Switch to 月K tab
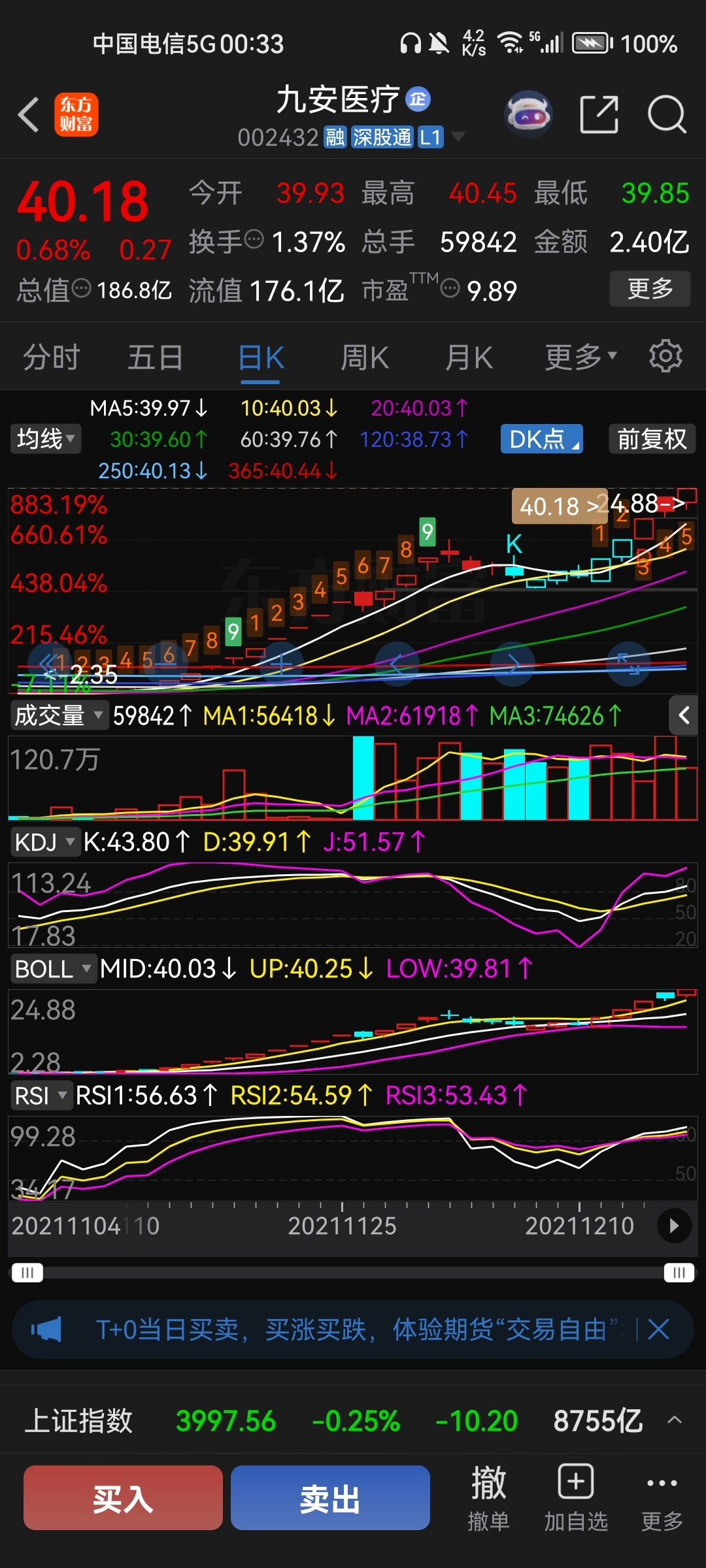This screenshot has width=706, height=1568. pos(469,357)
